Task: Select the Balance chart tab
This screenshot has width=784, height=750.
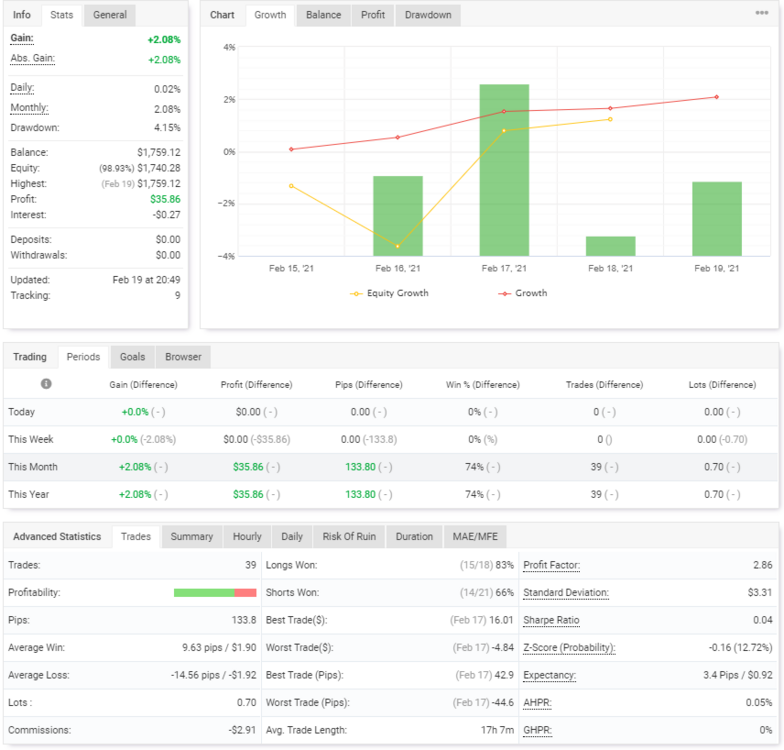Action: 324,15
